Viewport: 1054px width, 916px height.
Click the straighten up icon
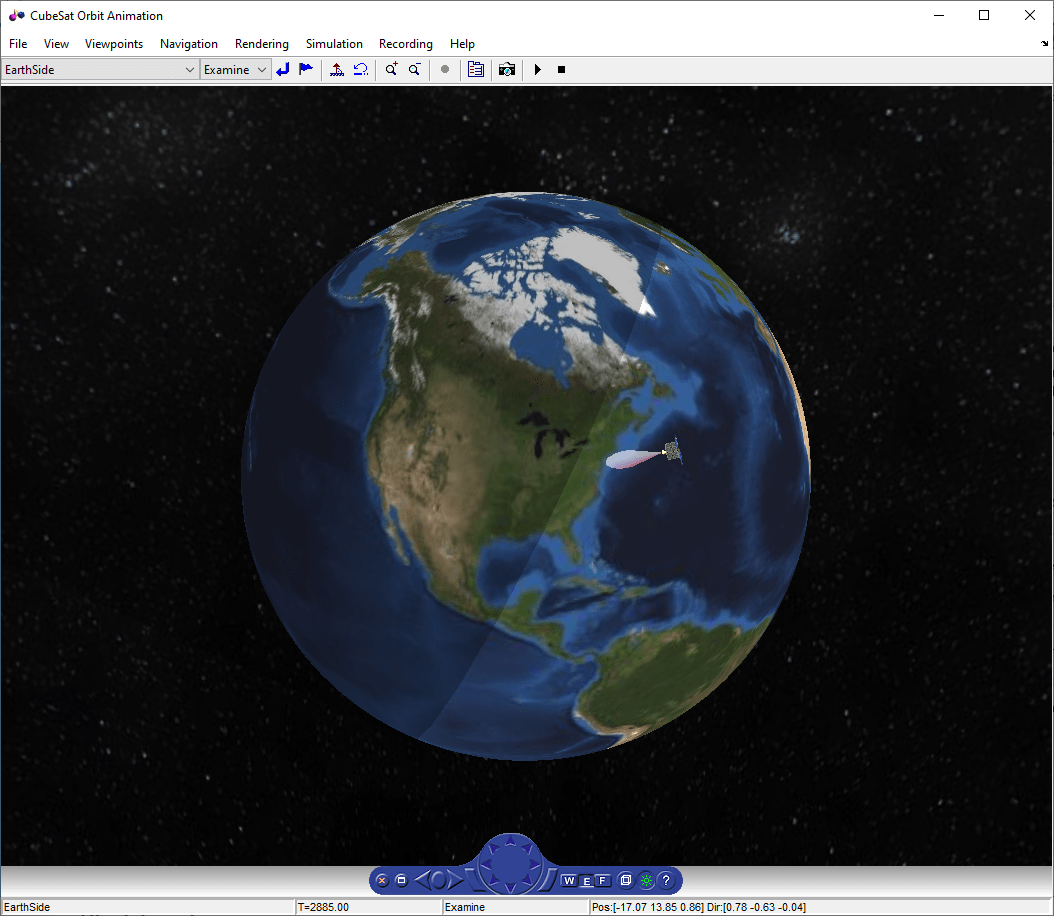click(337, 69)
